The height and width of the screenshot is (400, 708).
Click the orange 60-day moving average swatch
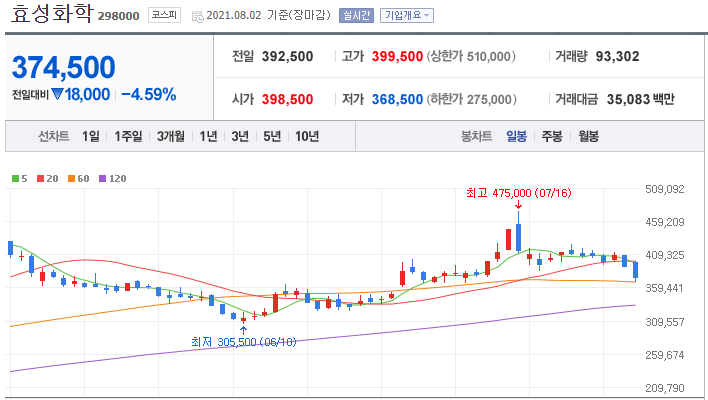[x=71, y=179]
